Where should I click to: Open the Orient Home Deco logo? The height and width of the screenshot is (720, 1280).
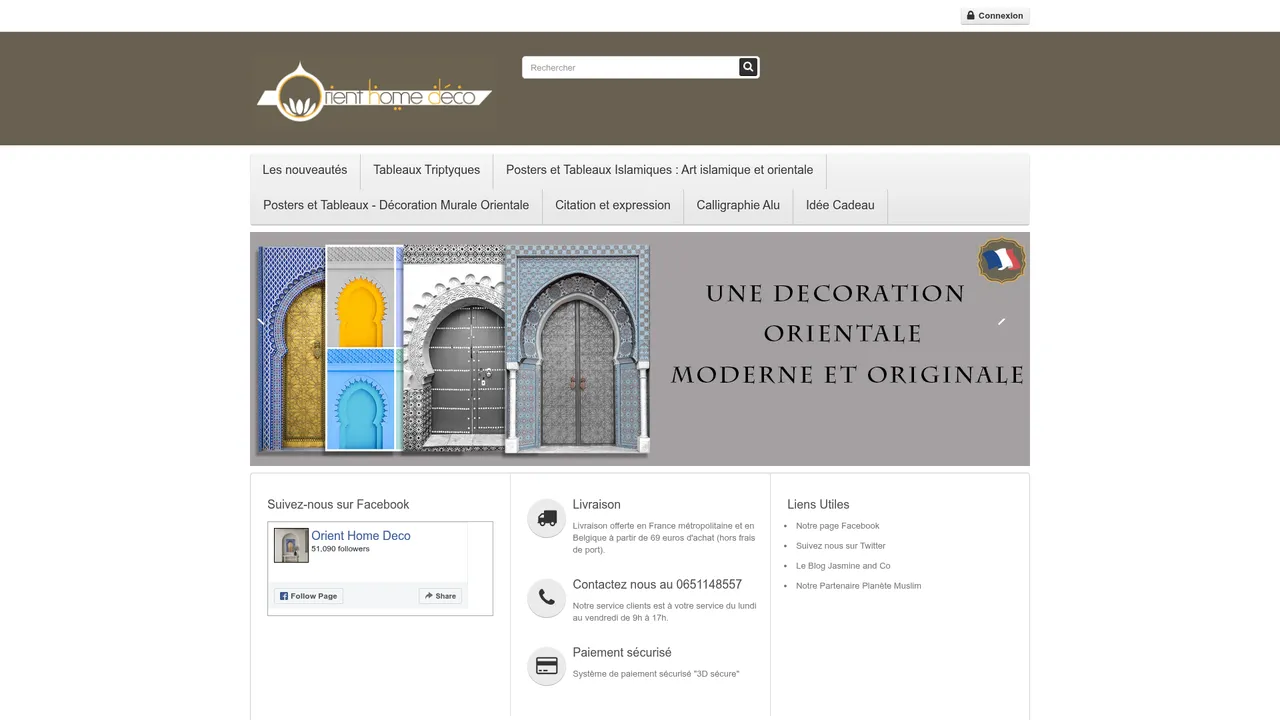point(374,93)
